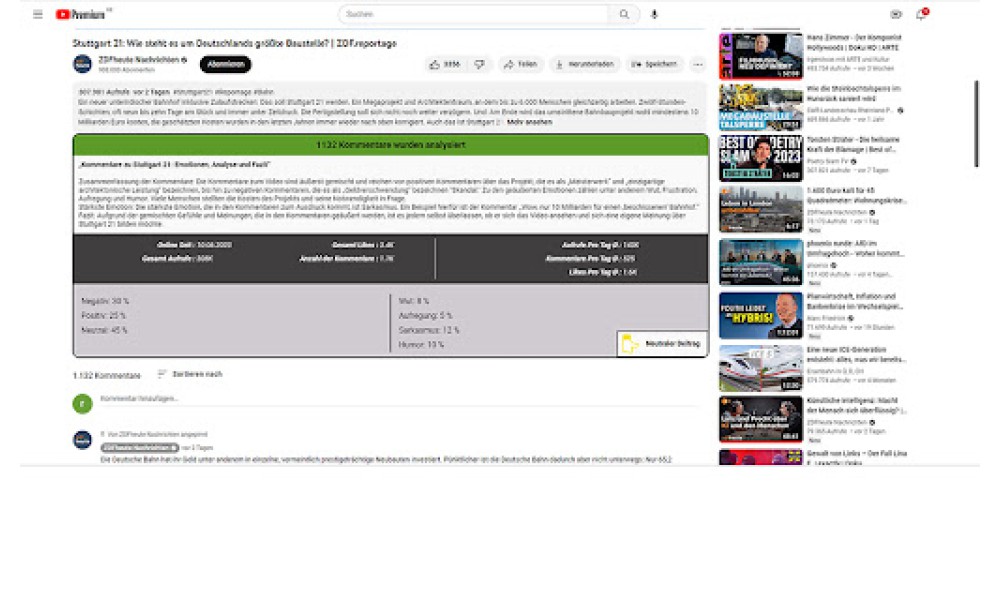Click the 'Gesamt Aufrufe' statistic
The height and width of the screenshot is (600, 1000).
pos(177,259)
